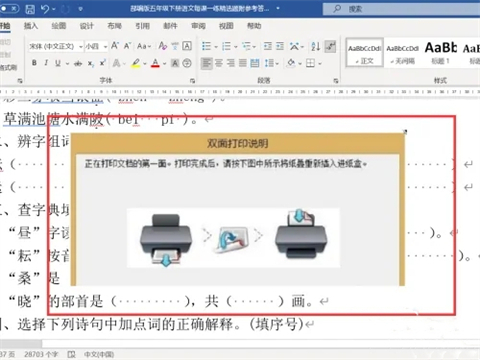Apply the 无间隔 (No Spacing) style
The width and height of the screenshot is (480, 360).
403,52
